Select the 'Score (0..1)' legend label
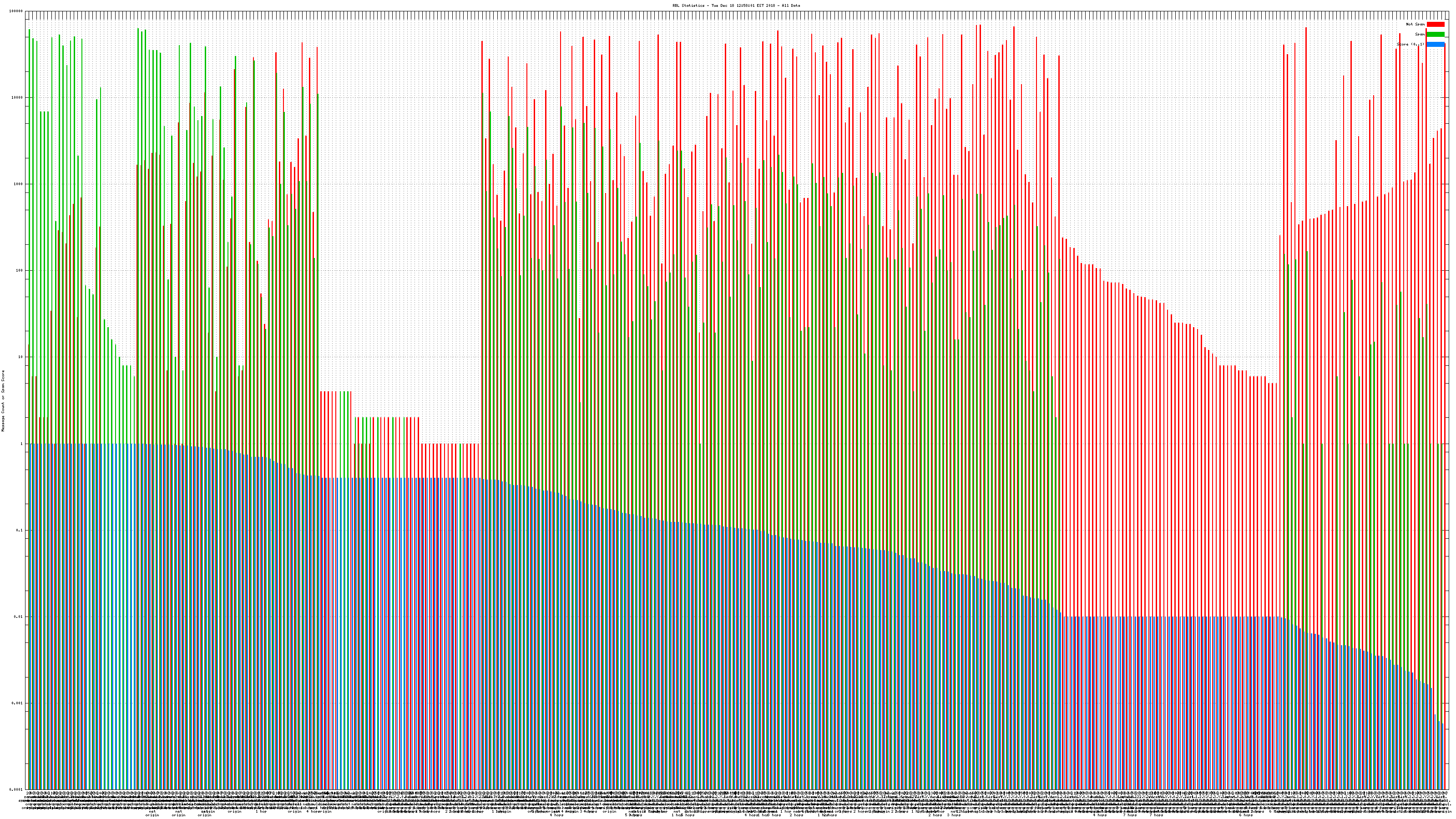The image size is (1456, 819). [x=1410, y=44]
